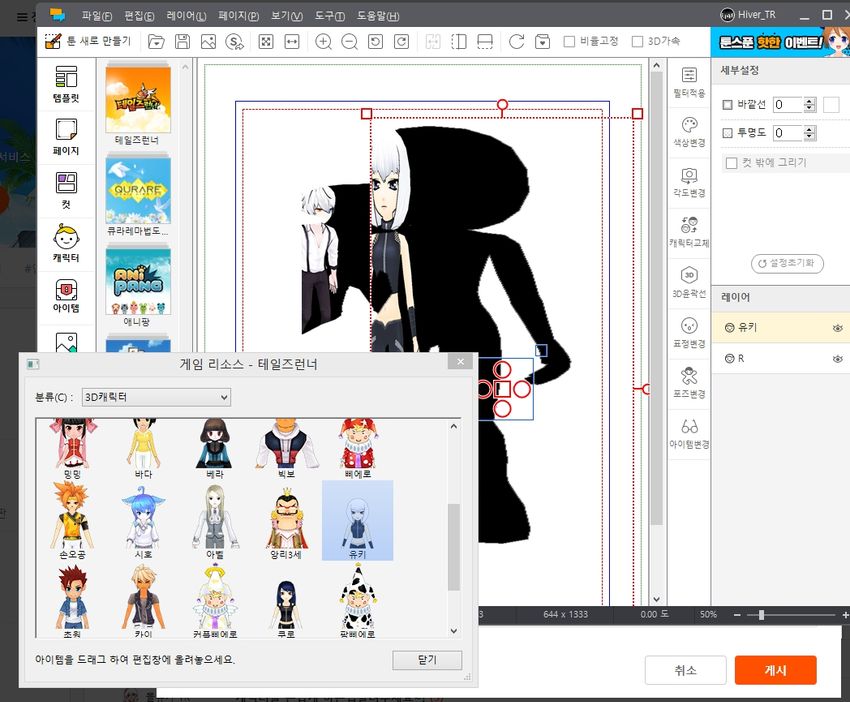Click the vertical split toolbar icon
The image size is (850, 702).
459,41
